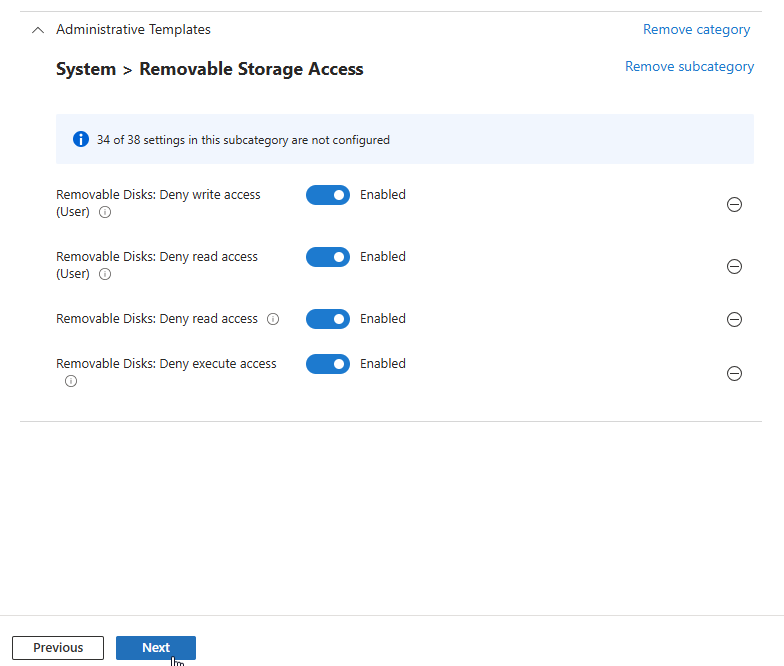Screen dimensions: 784x666
Task: Click the Next button
Action: [156, 647]
